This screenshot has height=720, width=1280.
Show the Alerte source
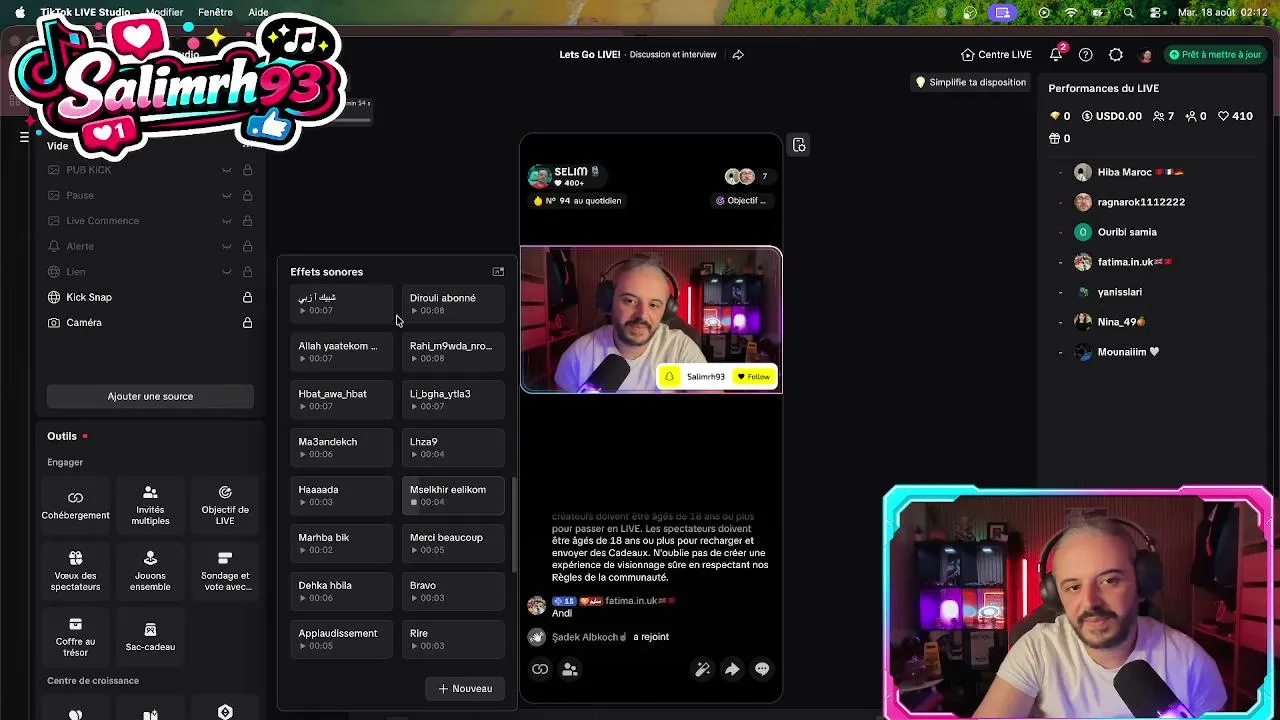pyautogui.click(x=227, y=246)
